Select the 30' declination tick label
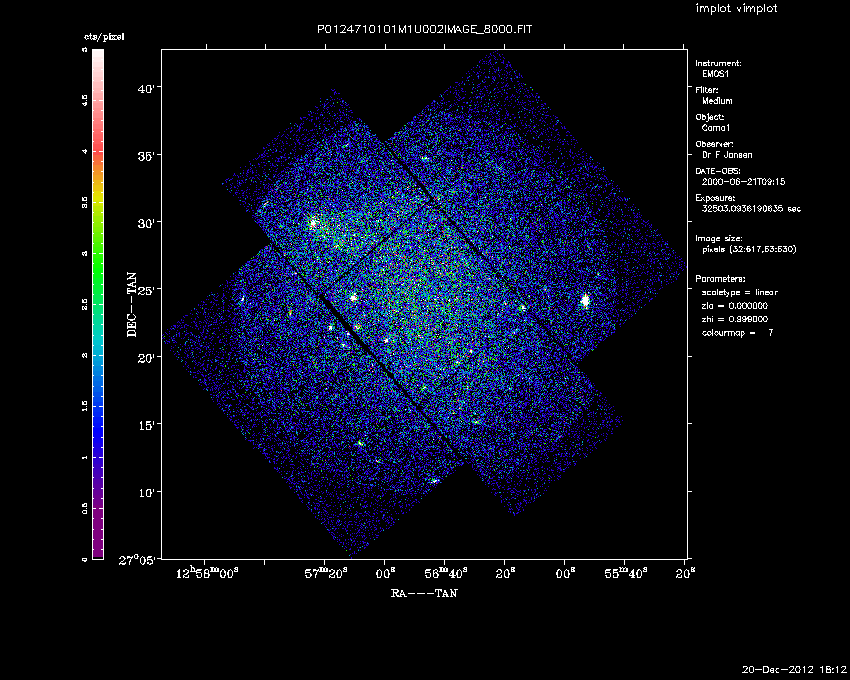Screen dimensions: 850x680 [x=146, y=223]
